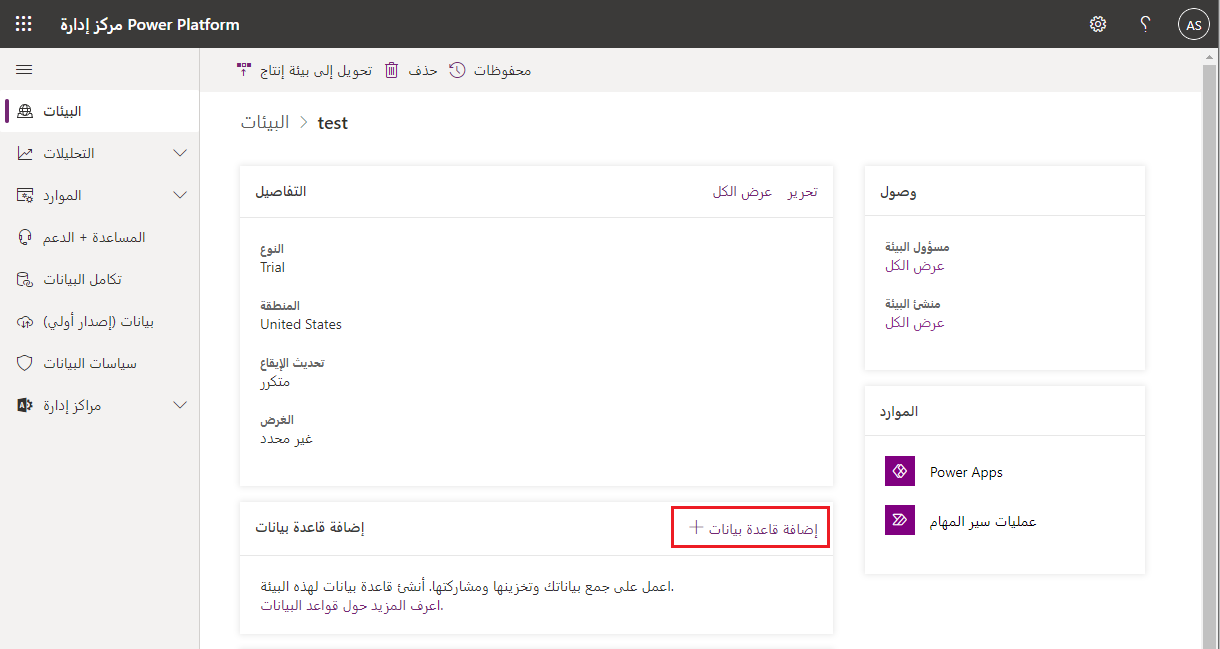This screenshot has height=649, width=1220.
Task: Click عرض الكل under منشئ البيئة
Action: point(915,323)
